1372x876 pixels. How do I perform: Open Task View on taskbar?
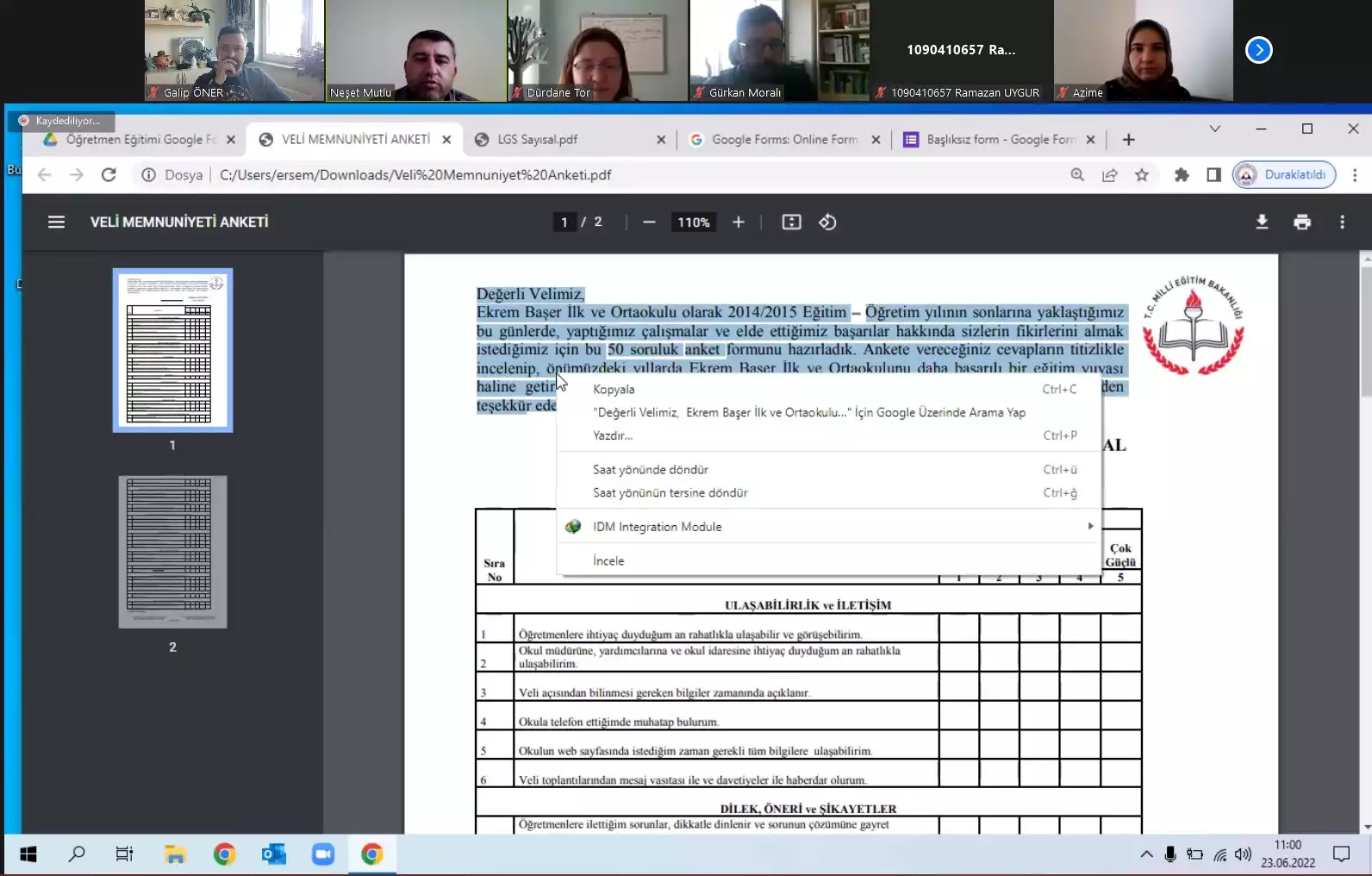point(125,854)
